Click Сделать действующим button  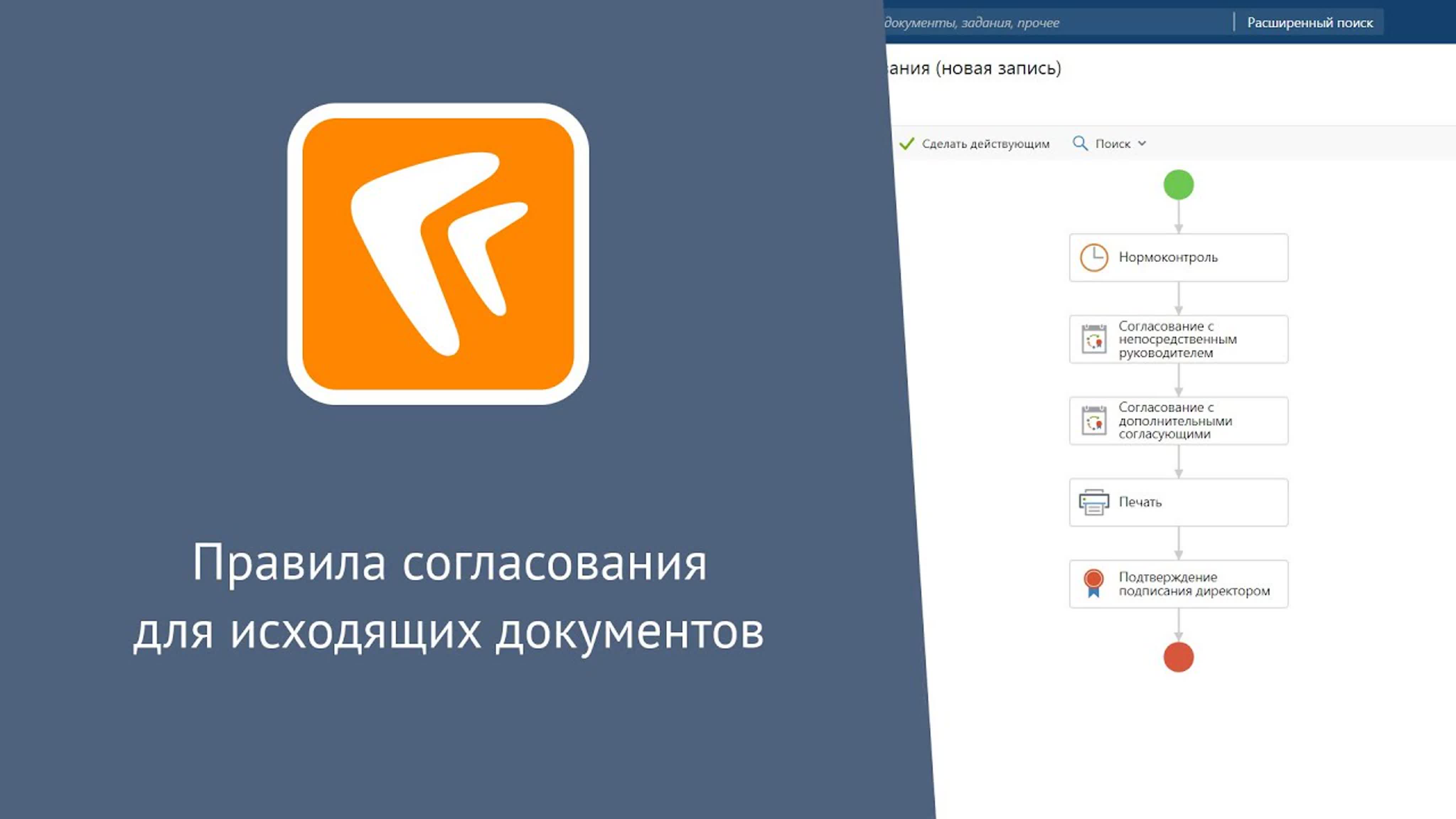pyautogui.click(x=974, y=144)
